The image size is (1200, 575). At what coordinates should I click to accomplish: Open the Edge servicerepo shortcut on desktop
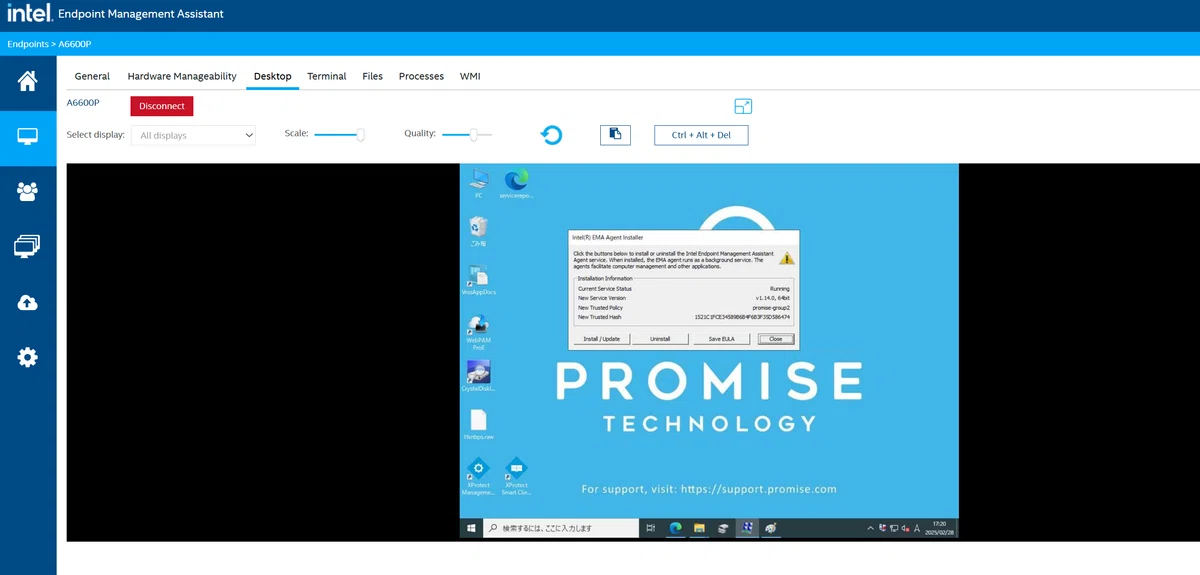[x=517, y=185]
